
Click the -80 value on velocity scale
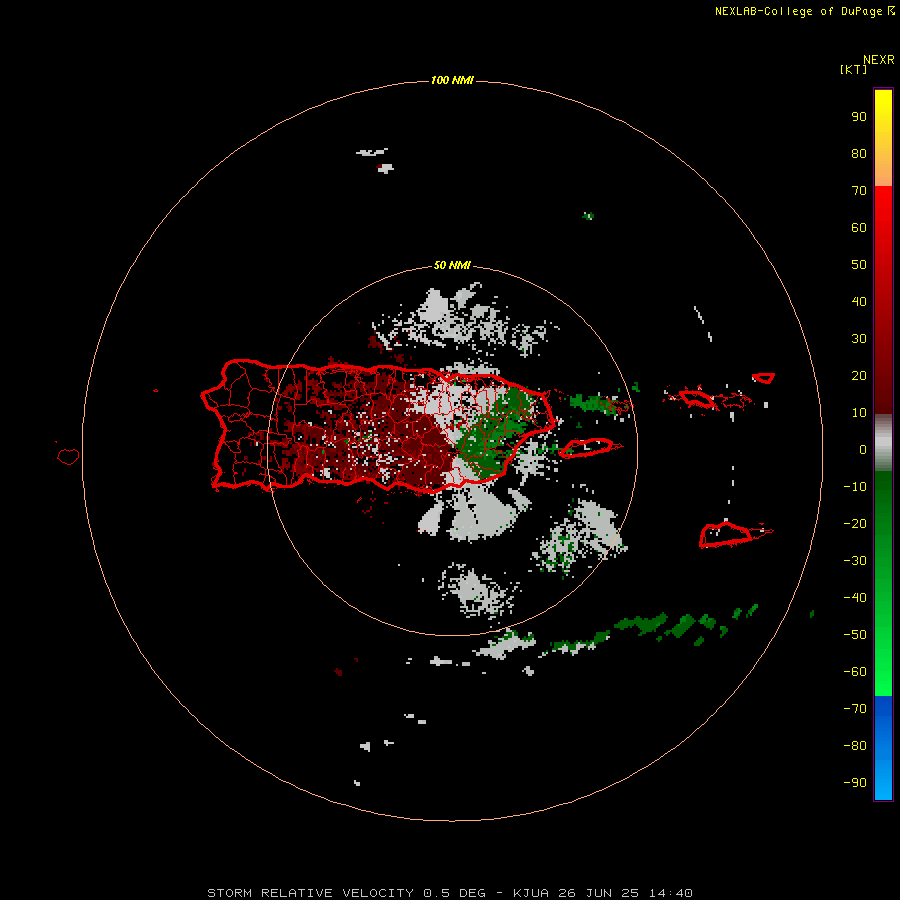point(855,746)
